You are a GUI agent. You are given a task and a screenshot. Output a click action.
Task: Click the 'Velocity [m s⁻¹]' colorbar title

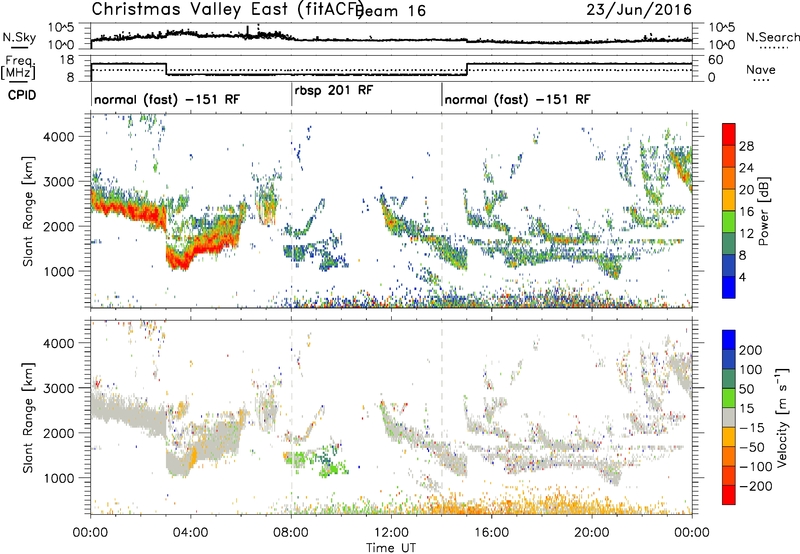[782, 417]
